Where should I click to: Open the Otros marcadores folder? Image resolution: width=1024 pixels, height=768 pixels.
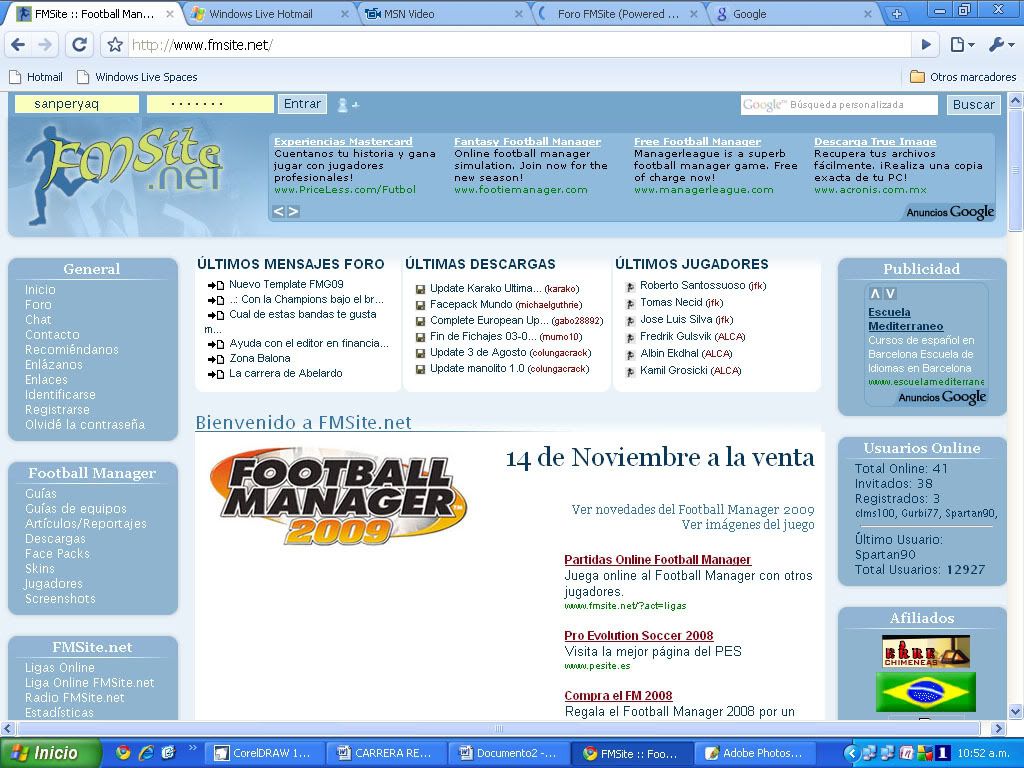tap(963, 77)
